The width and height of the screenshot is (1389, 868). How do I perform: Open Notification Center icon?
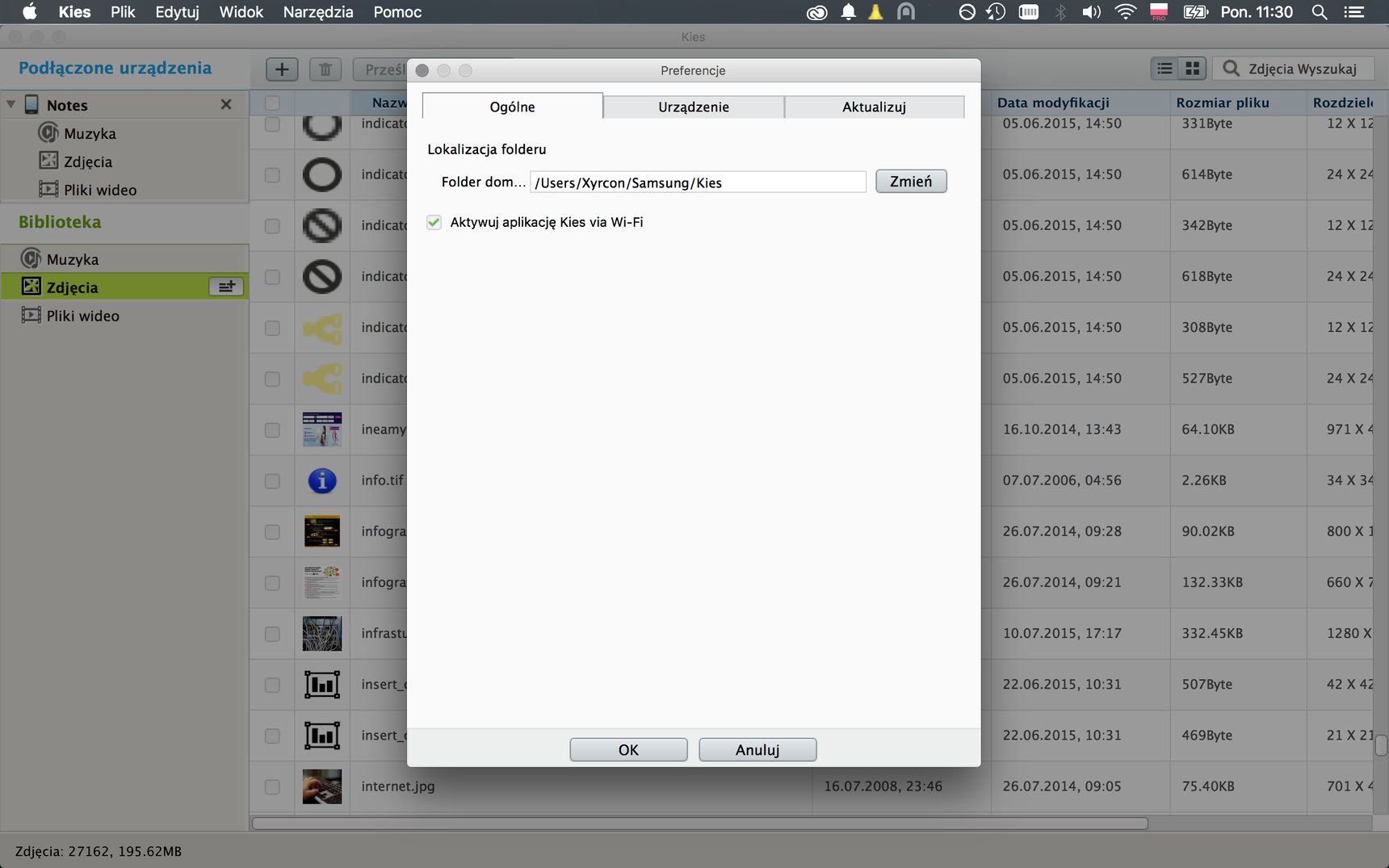pos(1353,11)
